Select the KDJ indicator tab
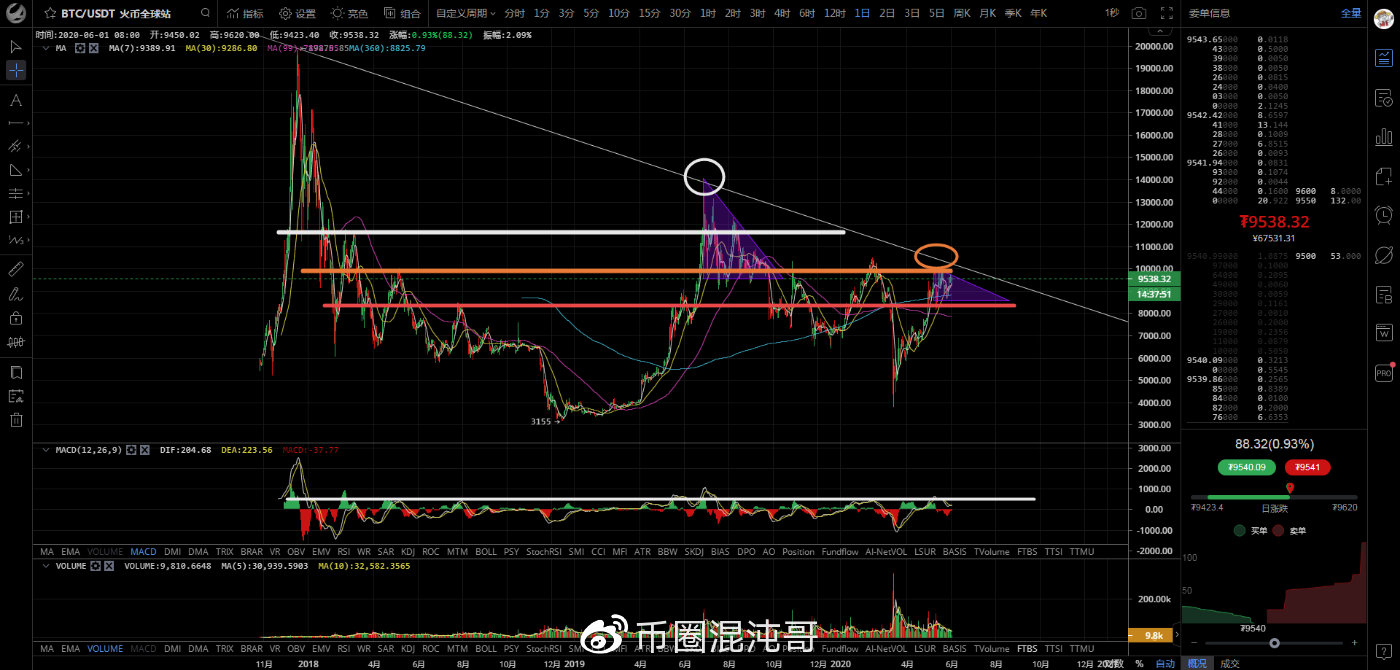Screen dimensions: 1400x670 408,551
